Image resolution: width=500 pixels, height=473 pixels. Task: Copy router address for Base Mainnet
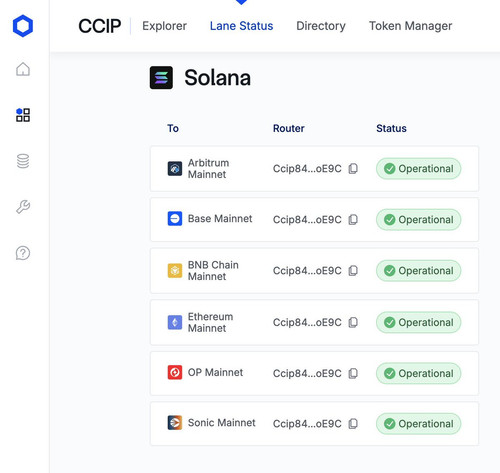pyautogui.click(x=353, y=220)
